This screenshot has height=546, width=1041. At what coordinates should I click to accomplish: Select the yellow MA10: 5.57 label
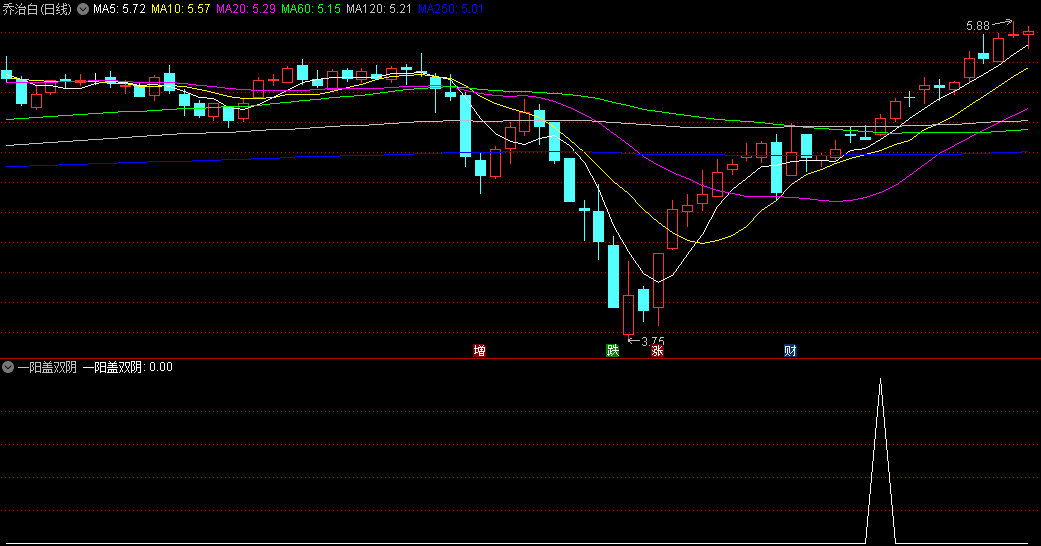pyautogui.click(x=181, y=9)
